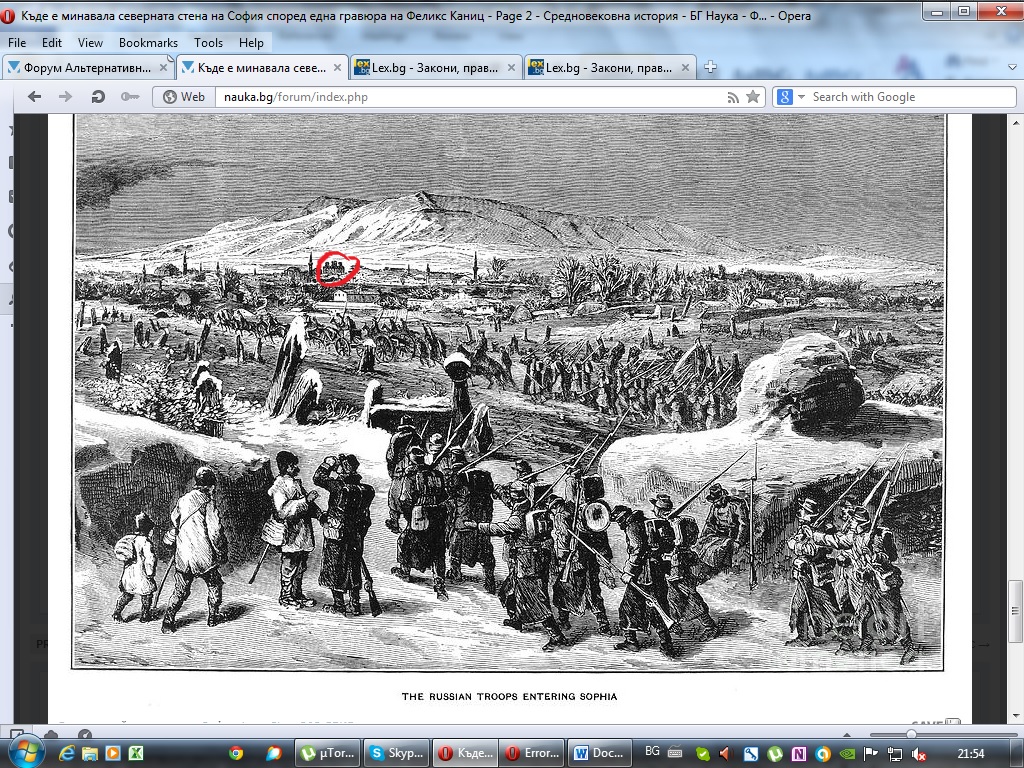
Task: Click the Search with Google field
Action: (911, 97)
